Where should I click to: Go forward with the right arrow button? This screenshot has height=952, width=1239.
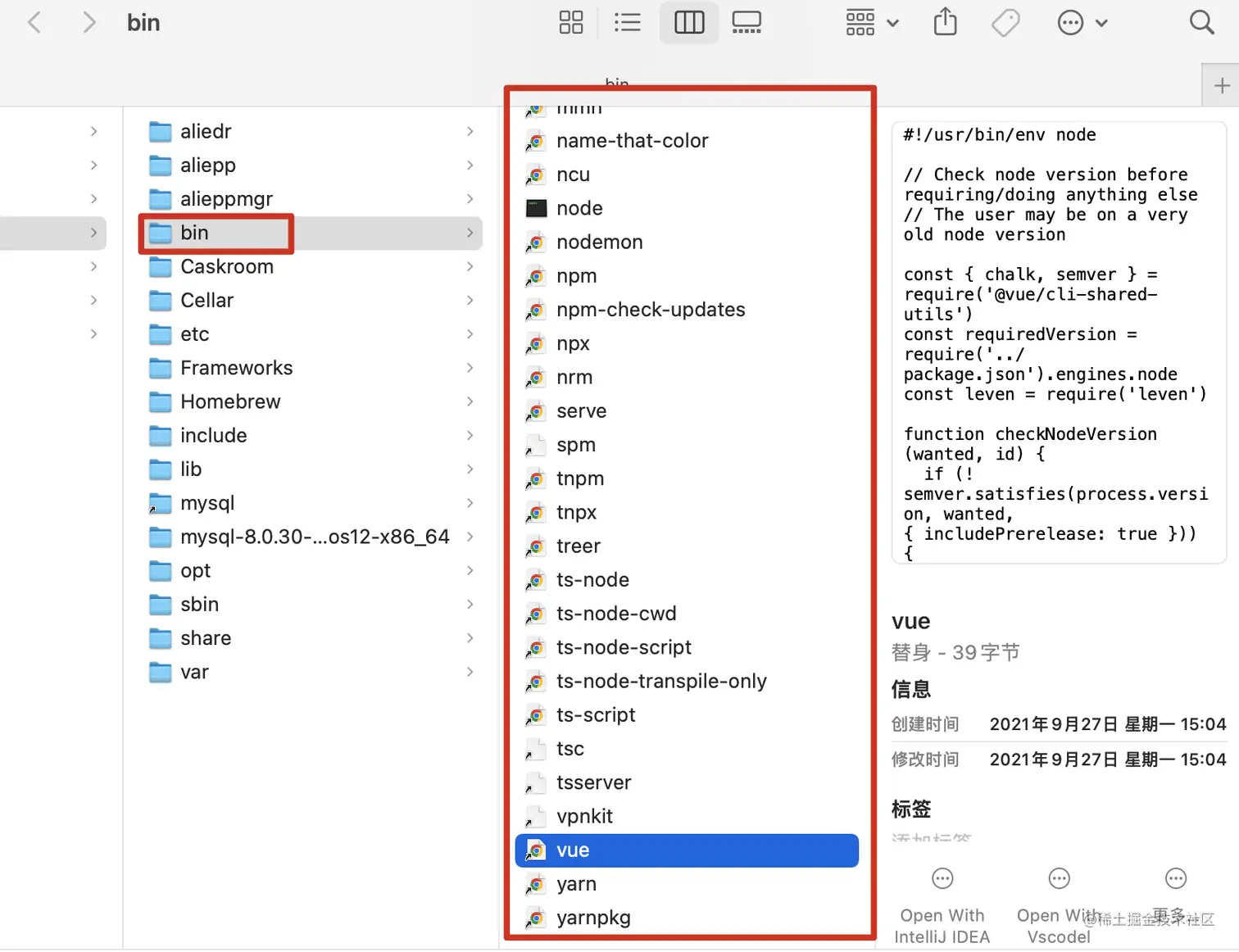coord(88,22)
